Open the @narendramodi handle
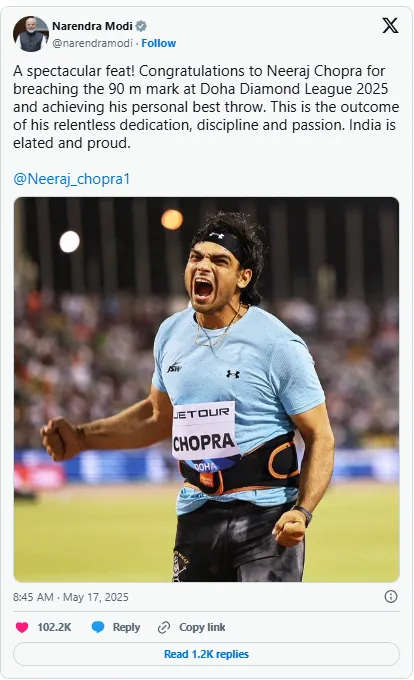414x680 pixels. [x=92, y=43]
